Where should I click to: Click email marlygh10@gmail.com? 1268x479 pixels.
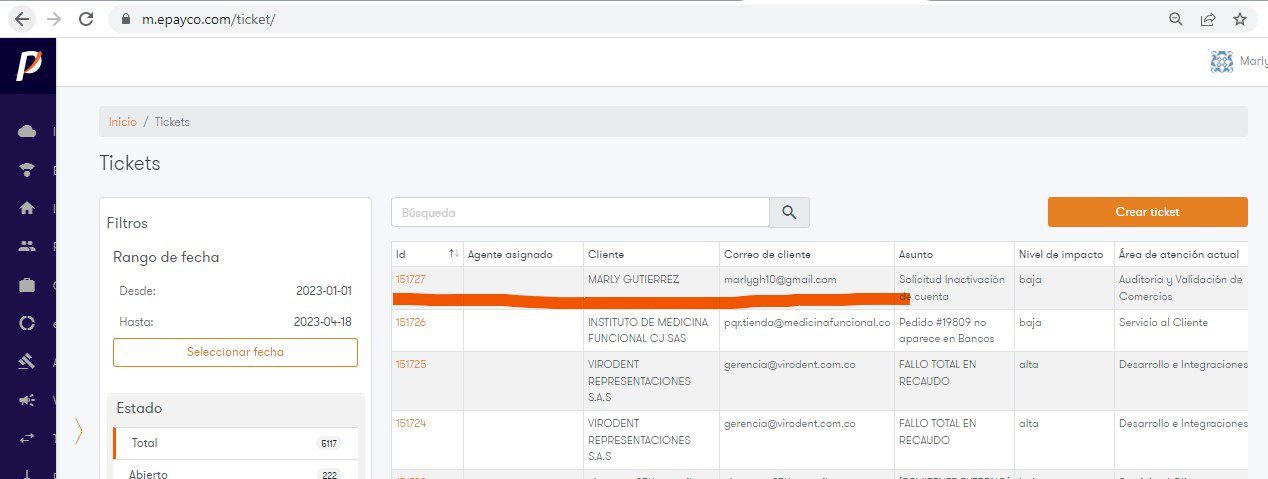point(780,279)
